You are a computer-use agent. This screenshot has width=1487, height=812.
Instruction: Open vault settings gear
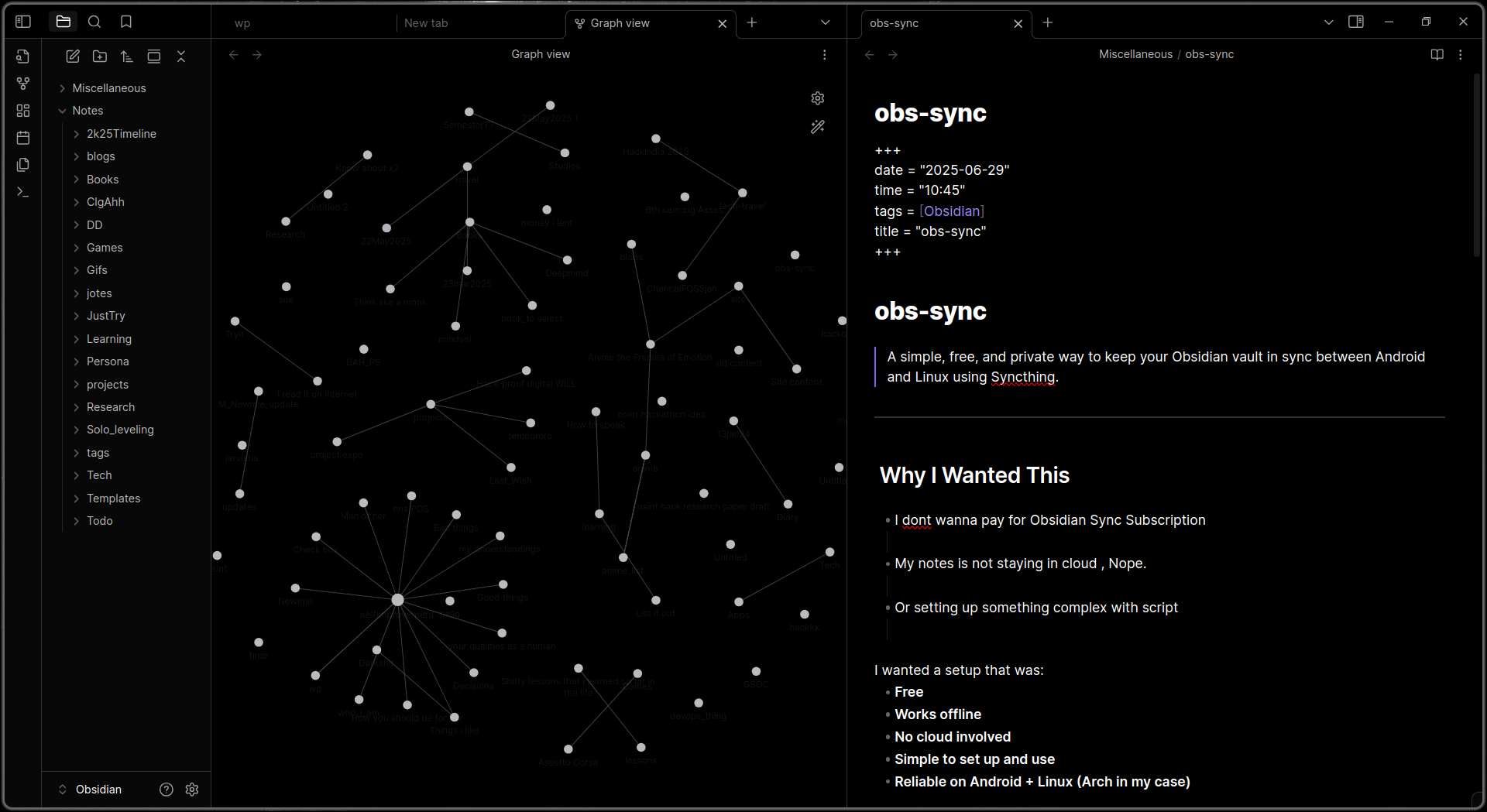192,790
